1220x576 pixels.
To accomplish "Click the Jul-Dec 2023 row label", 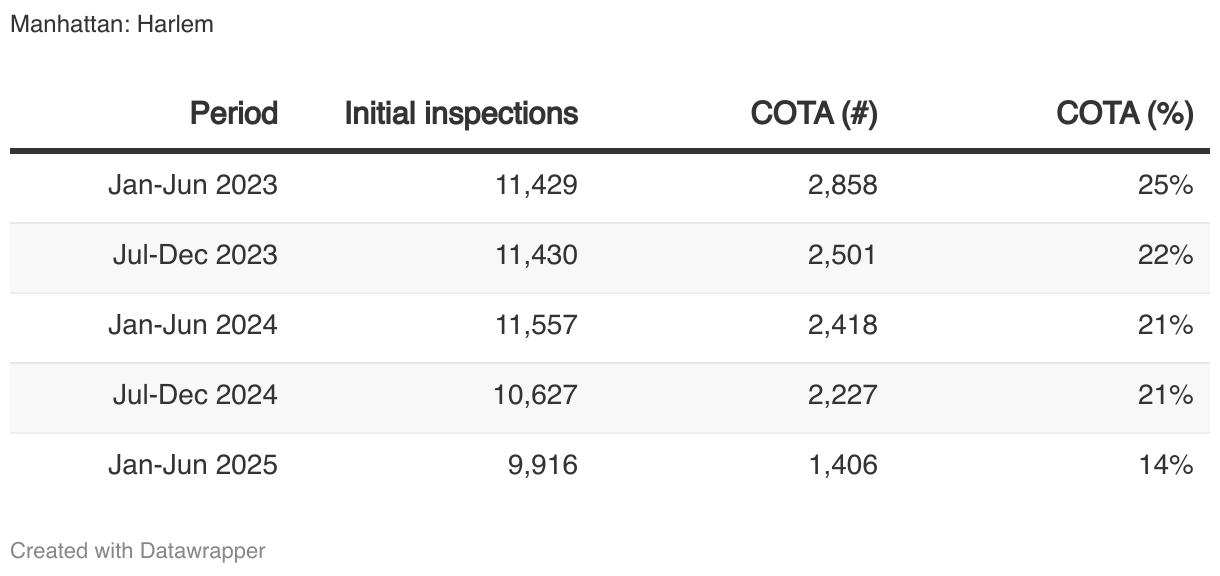I will click(x=195, y=255).
